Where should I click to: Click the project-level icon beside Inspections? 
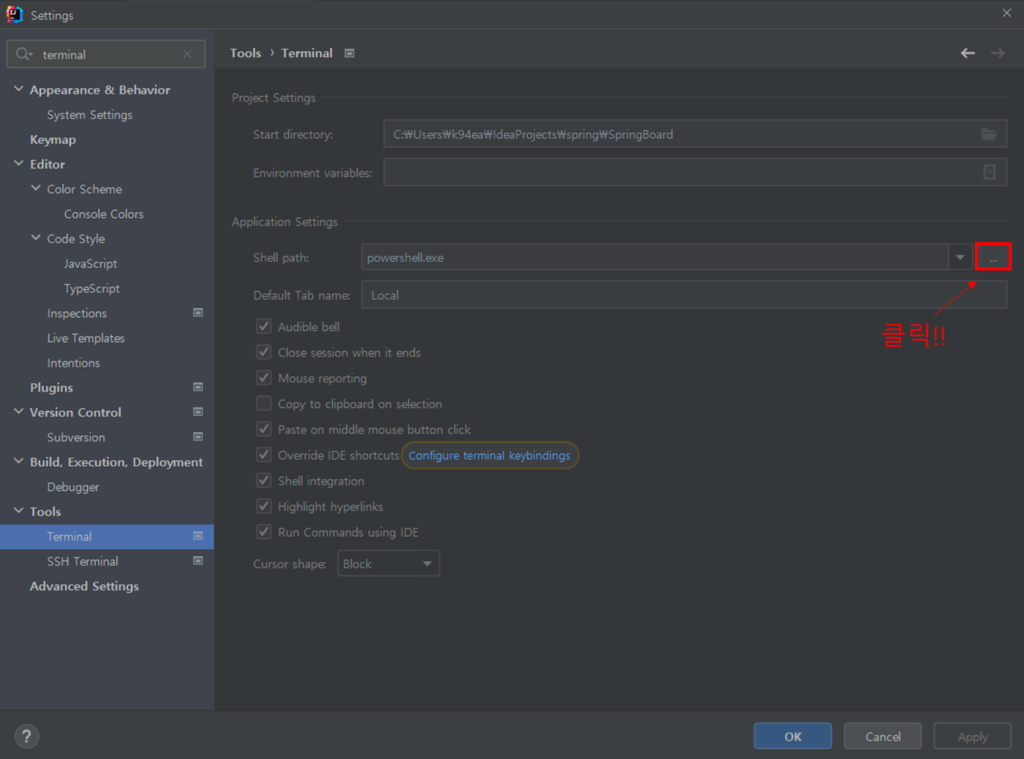click(198, 313)
